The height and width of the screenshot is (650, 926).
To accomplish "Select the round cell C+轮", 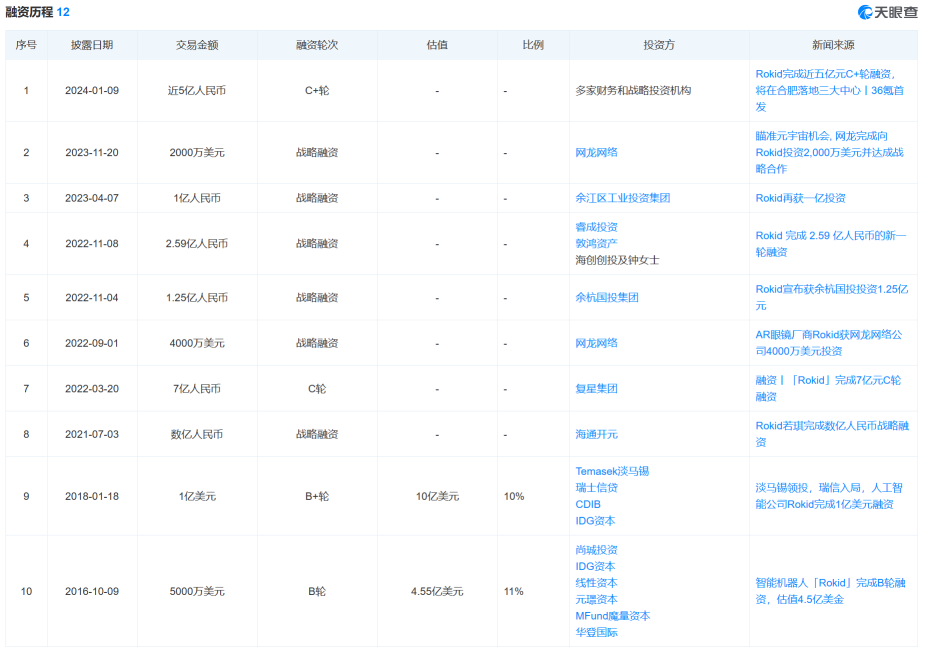I will tap(317, 90).
